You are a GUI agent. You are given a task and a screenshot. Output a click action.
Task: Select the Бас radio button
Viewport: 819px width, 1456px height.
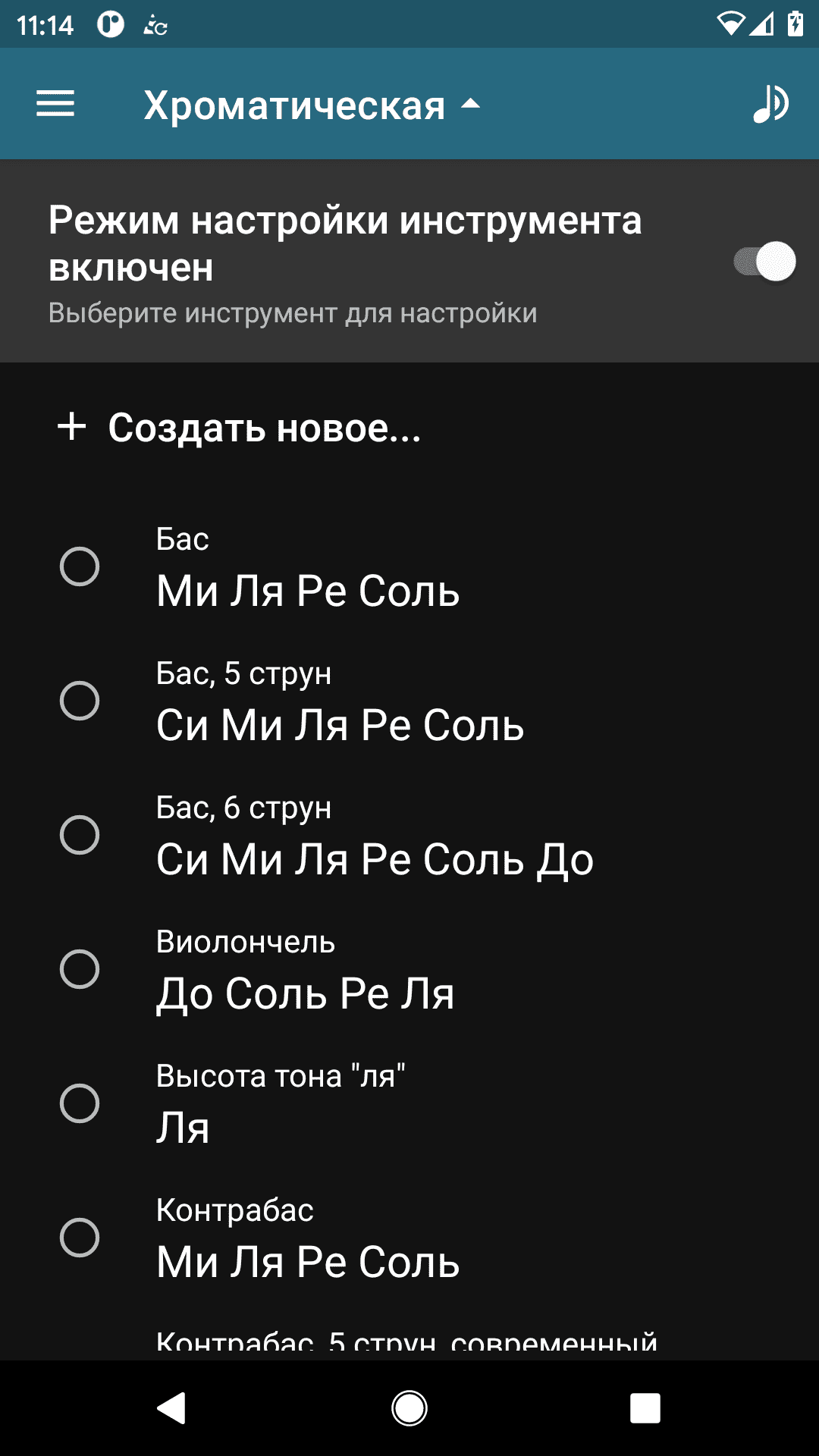tap(80, 566)
